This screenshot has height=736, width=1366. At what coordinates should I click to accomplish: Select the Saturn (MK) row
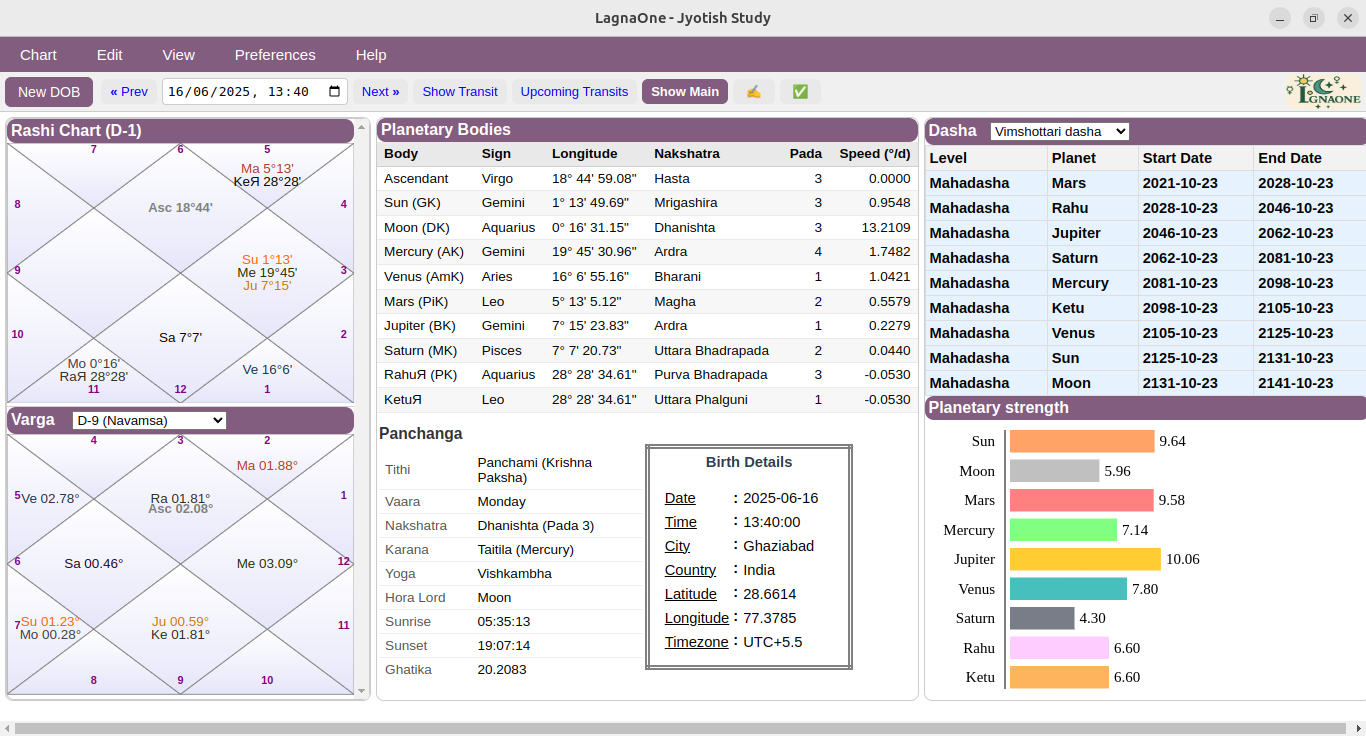pos(647,350)
